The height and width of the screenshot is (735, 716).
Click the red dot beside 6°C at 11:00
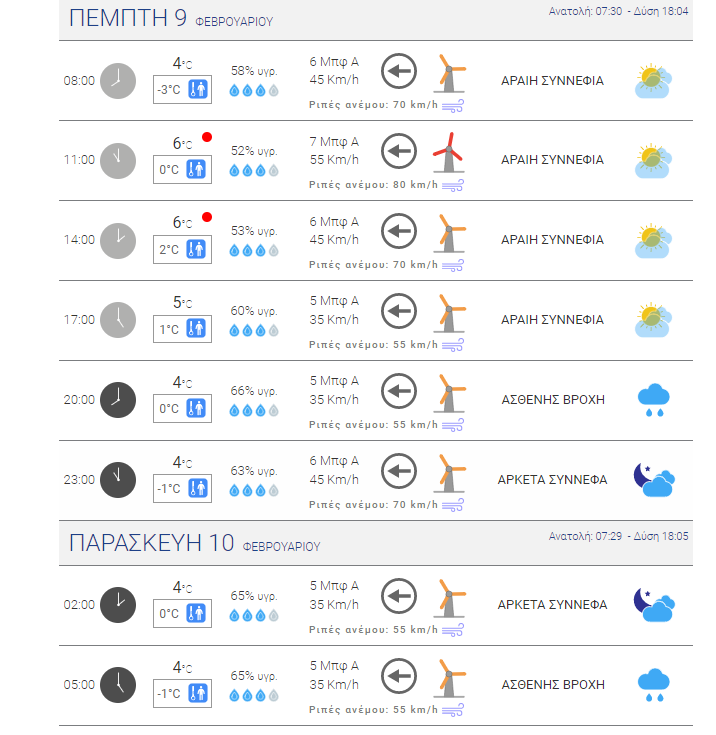click(x=207, y=137)
